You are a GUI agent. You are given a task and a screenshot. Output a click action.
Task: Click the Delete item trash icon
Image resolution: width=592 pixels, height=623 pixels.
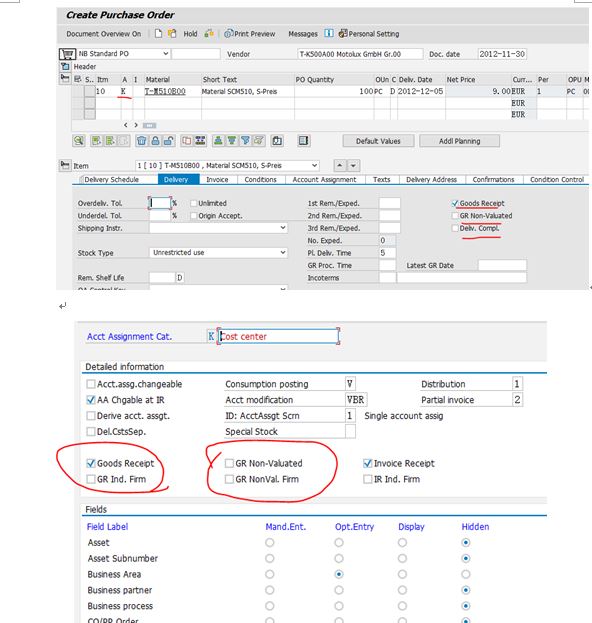[x=141, y=141]
